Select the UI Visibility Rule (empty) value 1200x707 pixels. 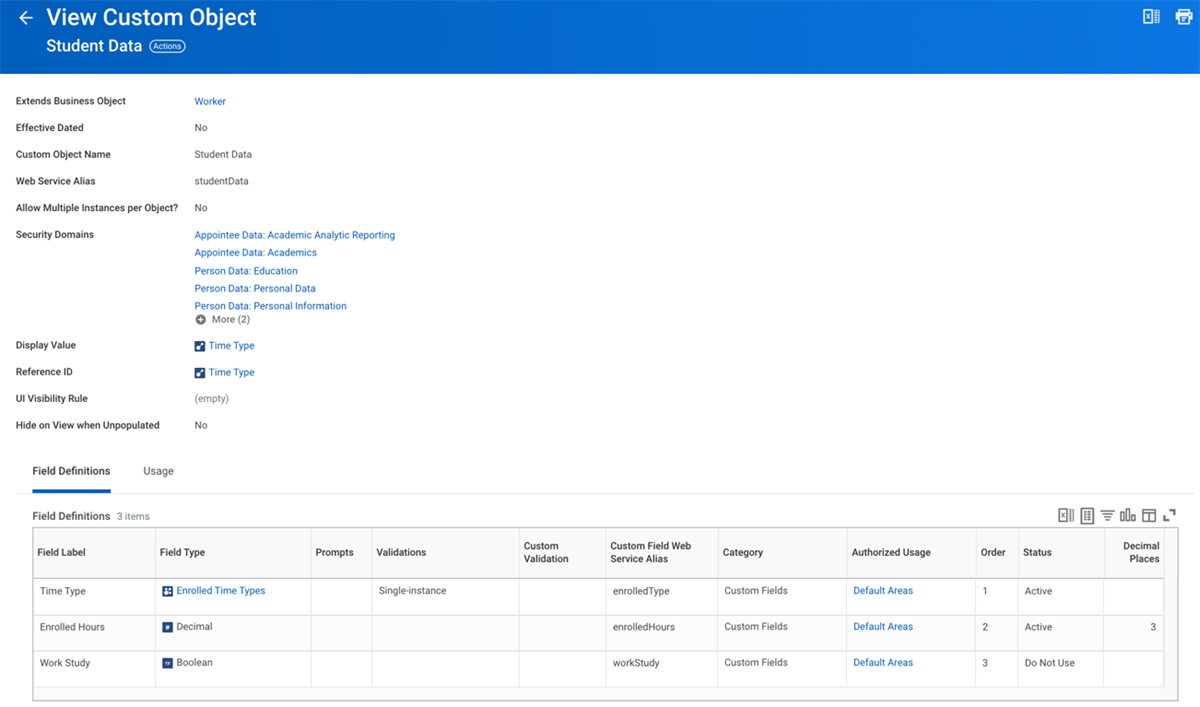click(211, 399)
